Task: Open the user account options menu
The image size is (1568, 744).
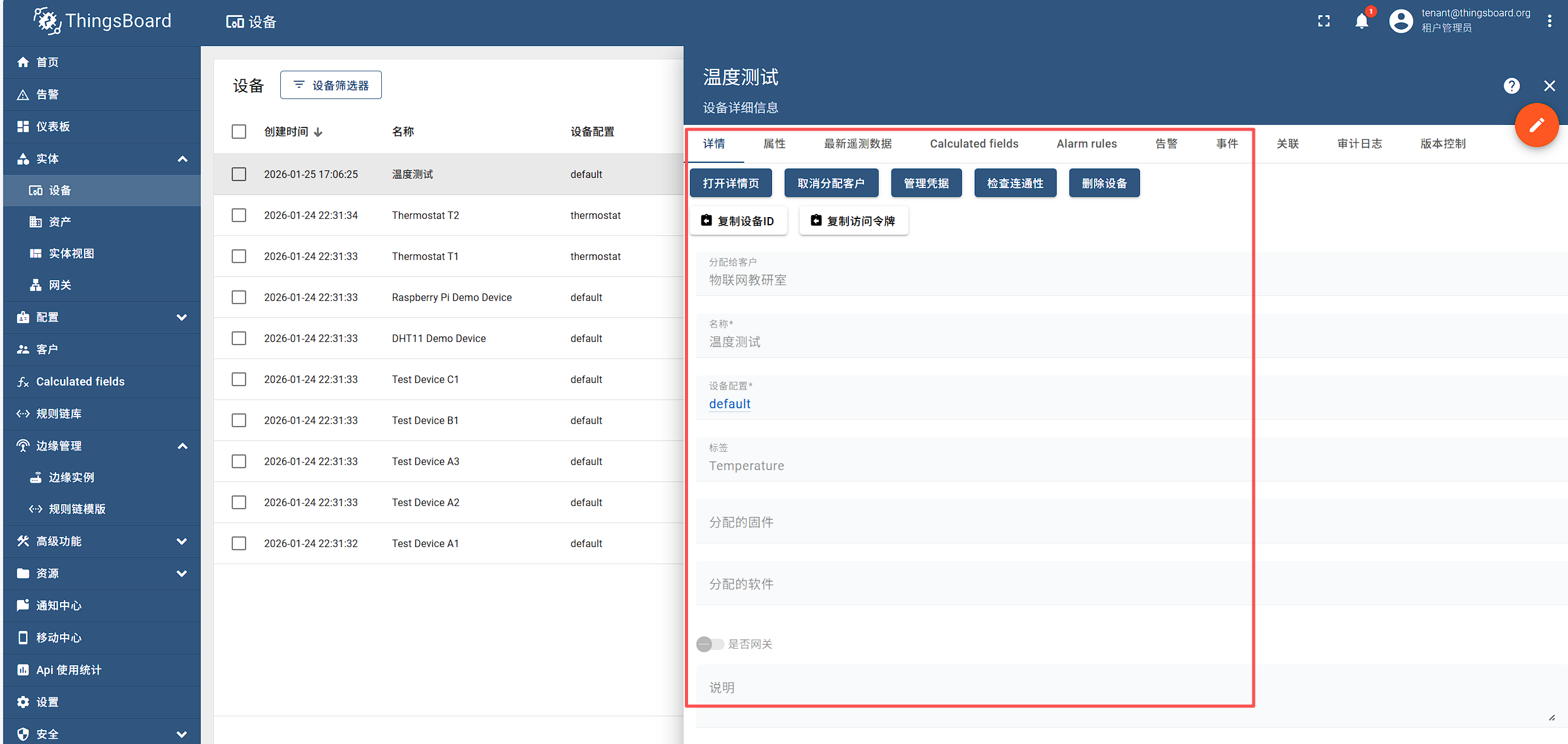Action: (1549, 21)
